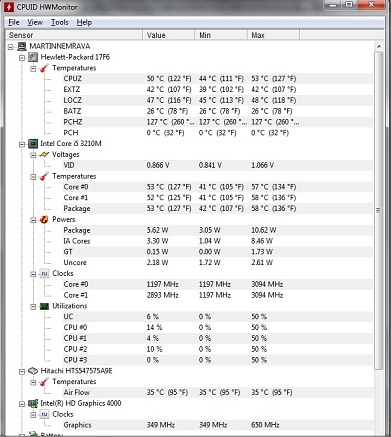391x437 pixels.
Task: Select the CPU #2 utilization row
Action: point(217,349)
